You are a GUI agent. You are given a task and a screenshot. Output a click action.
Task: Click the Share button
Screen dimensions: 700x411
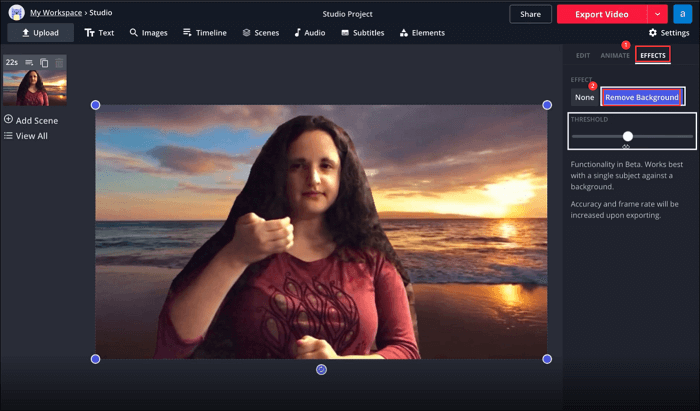[530, 14]
